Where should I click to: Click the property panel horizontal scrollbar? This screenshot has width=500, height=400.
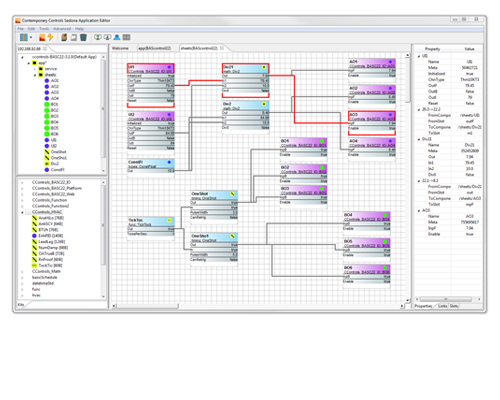tap(446, 299)
